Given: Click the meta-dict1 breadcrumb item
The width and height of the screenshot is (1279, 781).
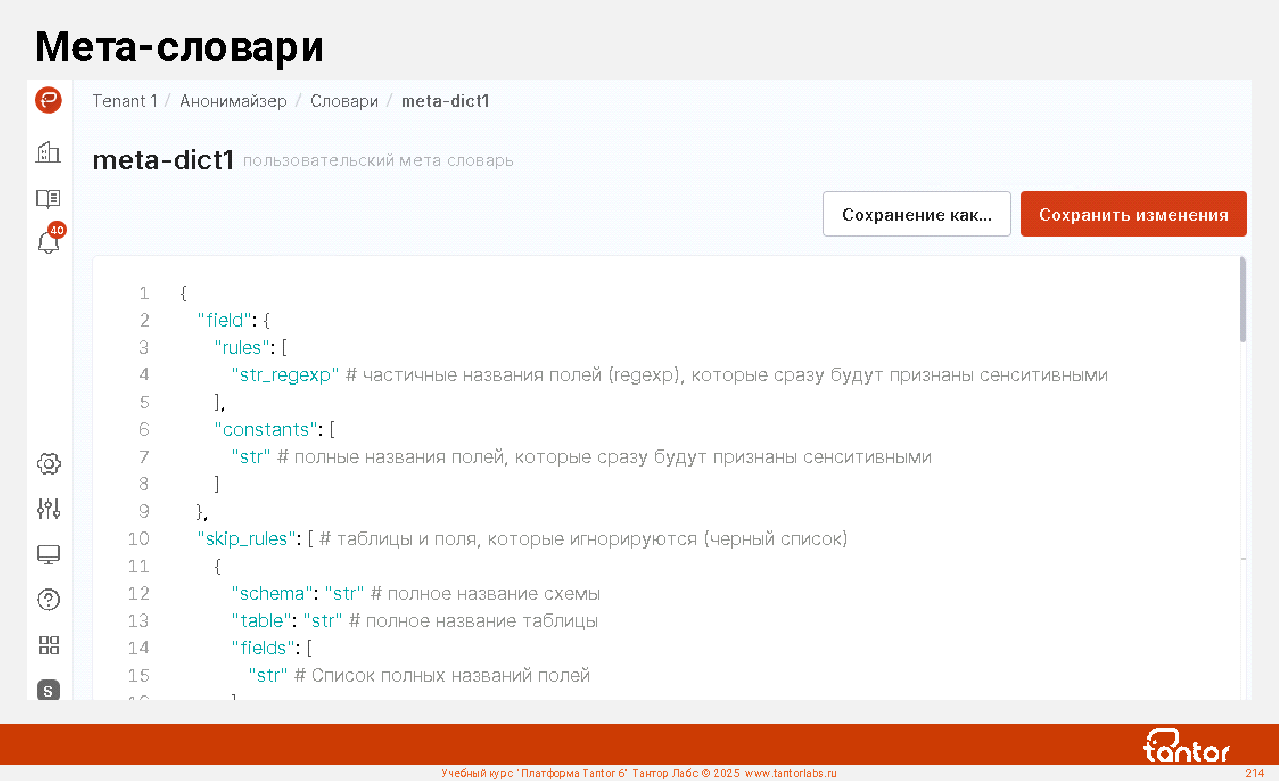Looking at the screenshot, I should (x=445, y=101).
